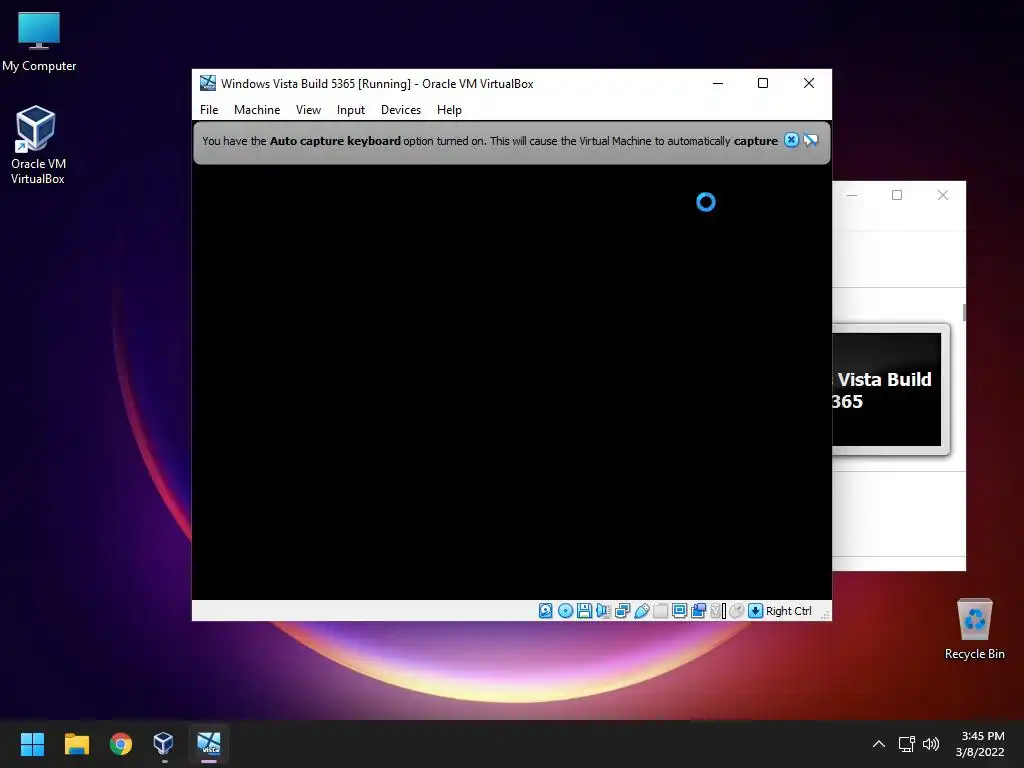The image size is (1024, 768).
Task: Maximize the background VirtualBox Manager window
Action: click(897, 195)
